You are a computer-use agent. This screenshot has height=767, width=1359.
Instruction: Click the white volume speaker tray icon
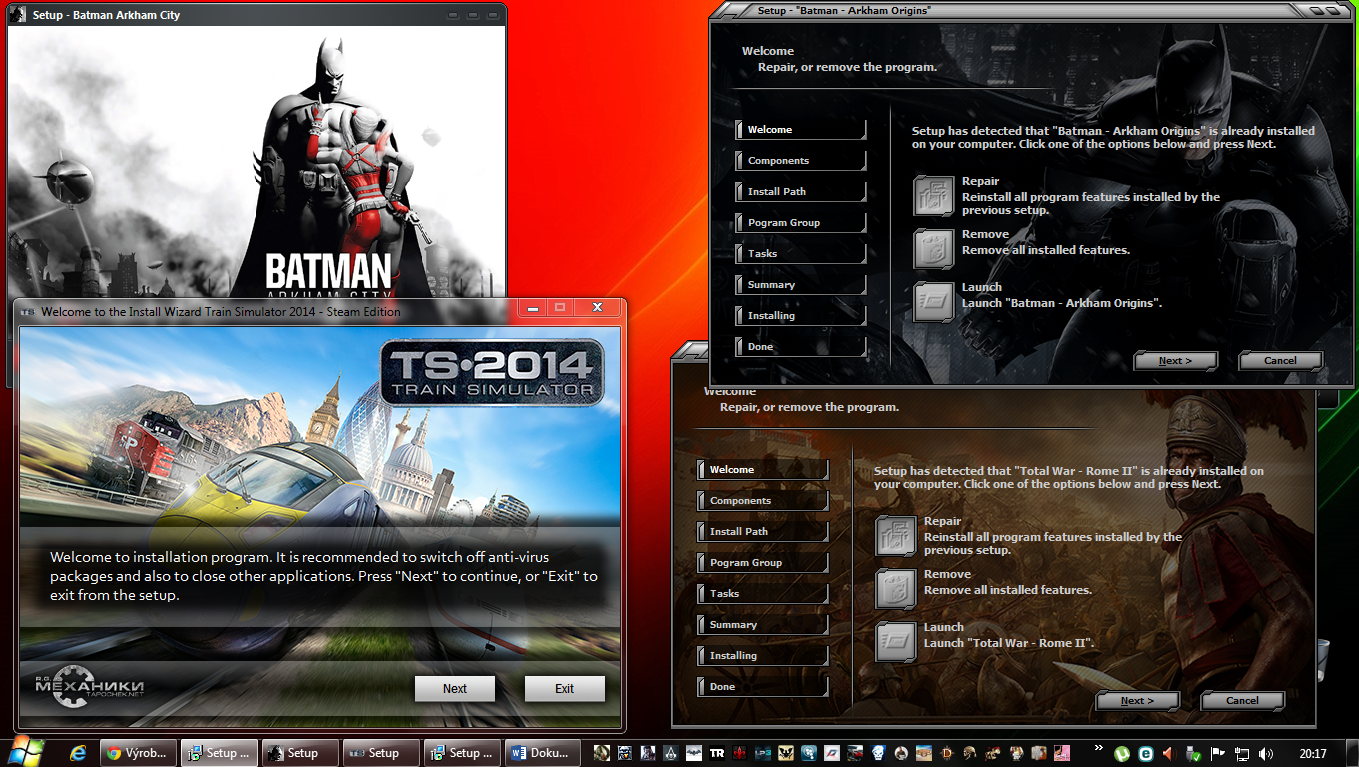point(1266,754)
